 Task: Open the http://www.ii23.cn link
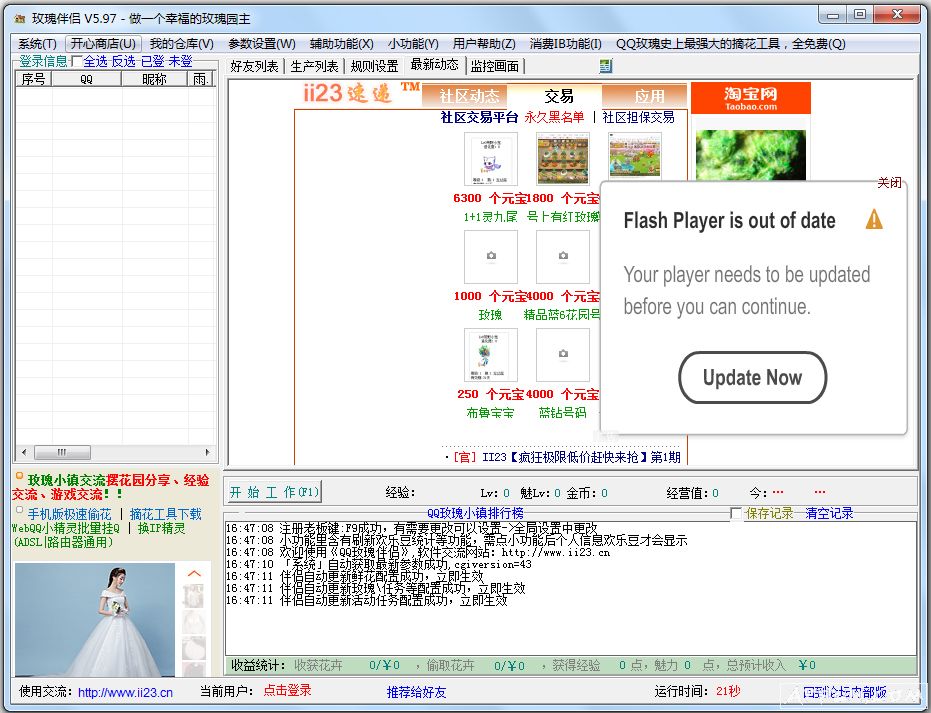coord(125,692)
